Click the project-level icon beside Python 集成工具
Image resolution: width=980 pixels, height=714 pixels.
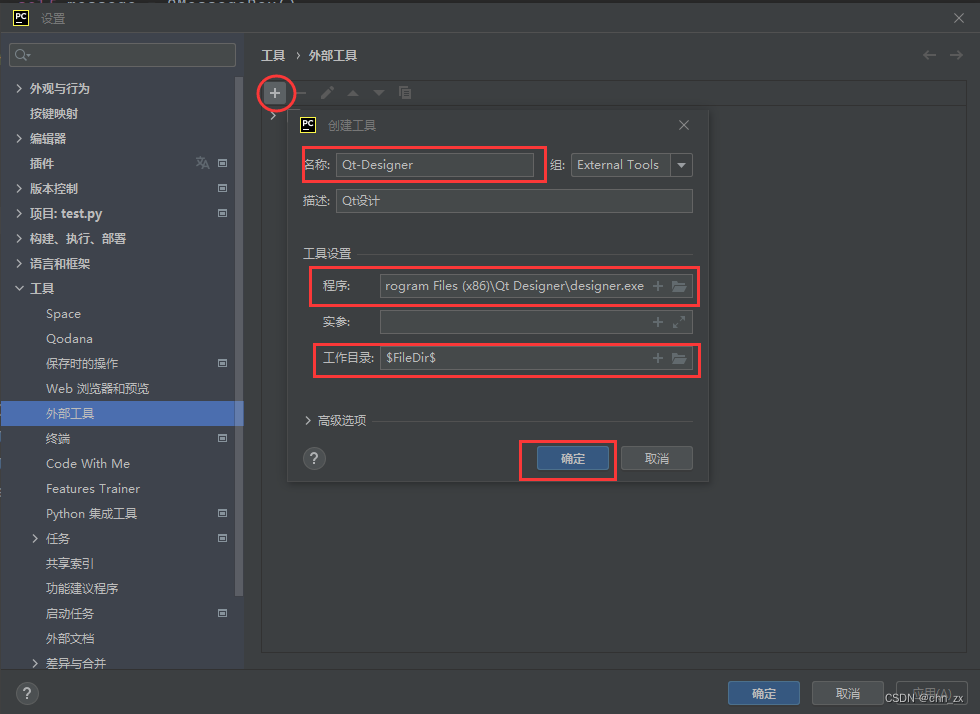click(x=222, y=513)
